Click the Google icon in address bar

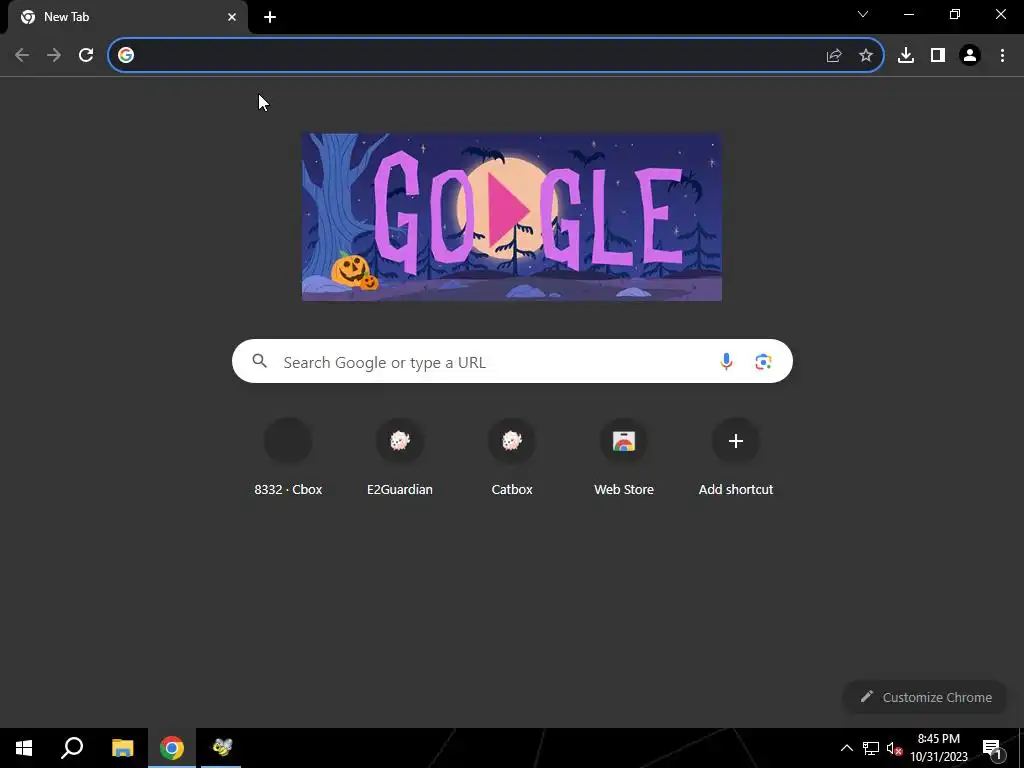tap(126, 55)
